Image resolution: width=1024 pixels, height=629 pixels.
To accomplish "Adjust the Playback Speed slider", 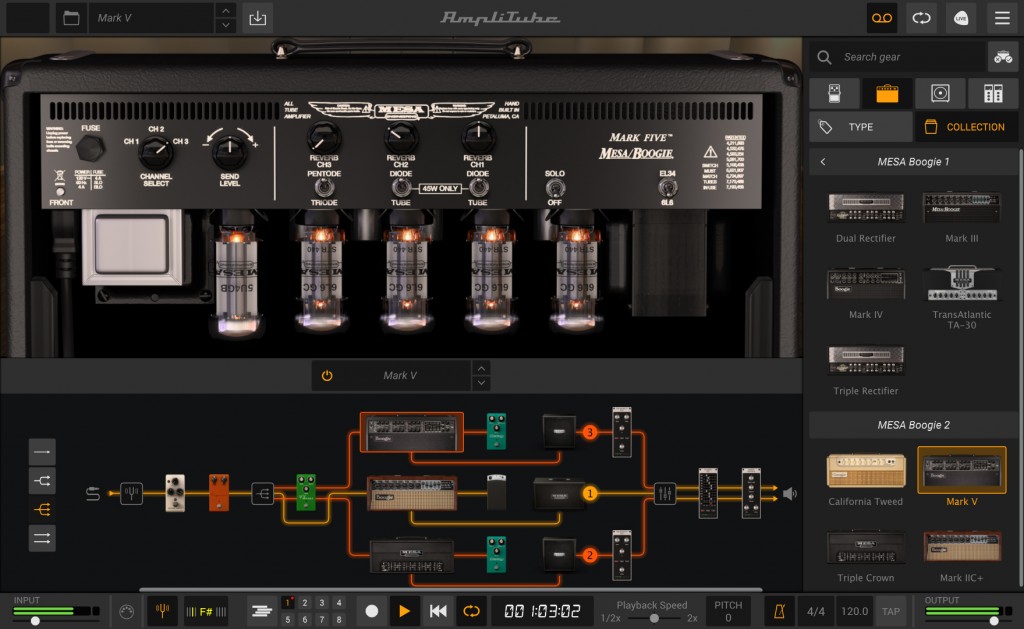I will click(x=653, y=618).
